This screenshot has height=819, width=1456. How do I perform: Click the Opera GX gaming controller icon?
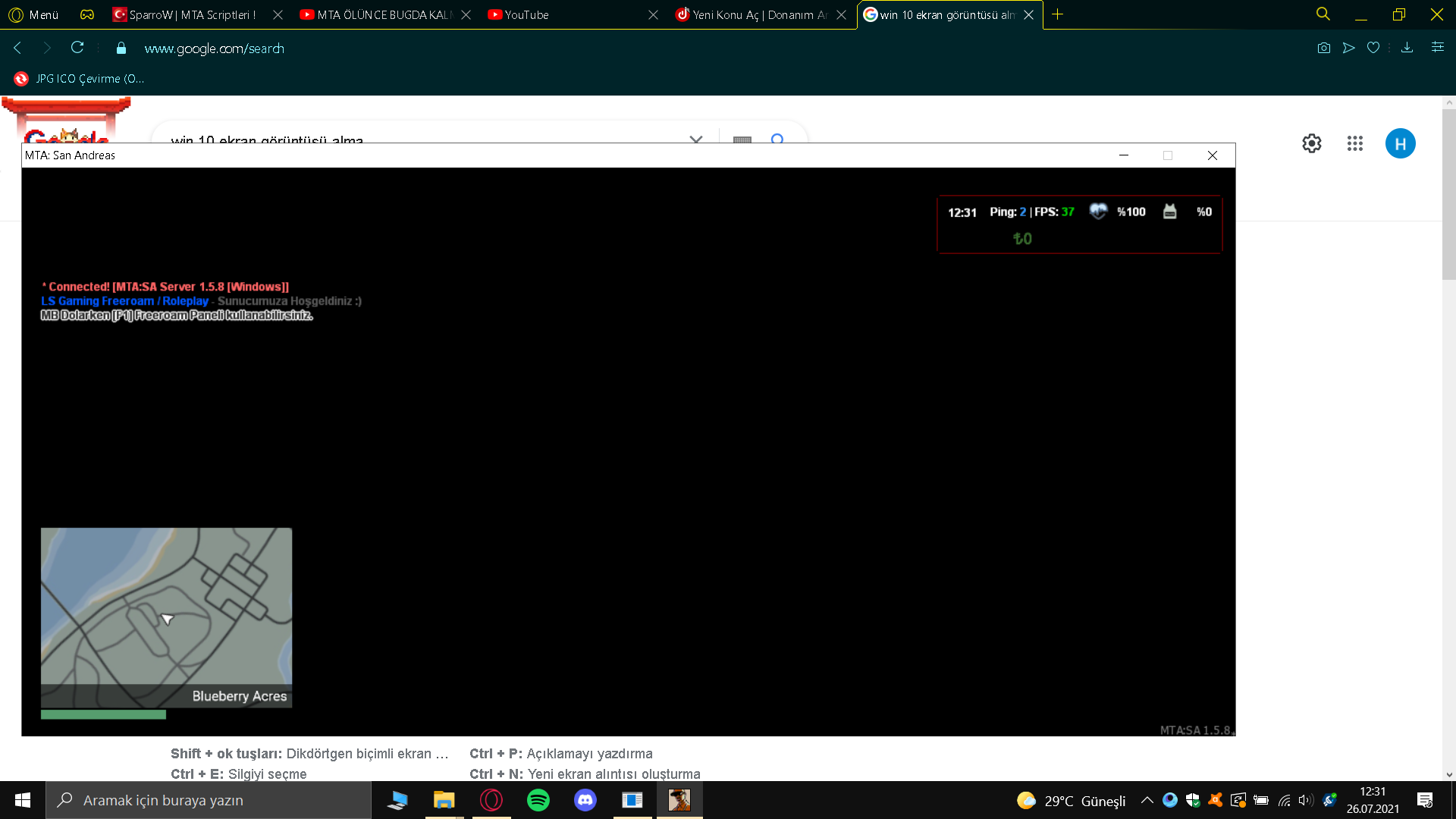pos(87,14)
